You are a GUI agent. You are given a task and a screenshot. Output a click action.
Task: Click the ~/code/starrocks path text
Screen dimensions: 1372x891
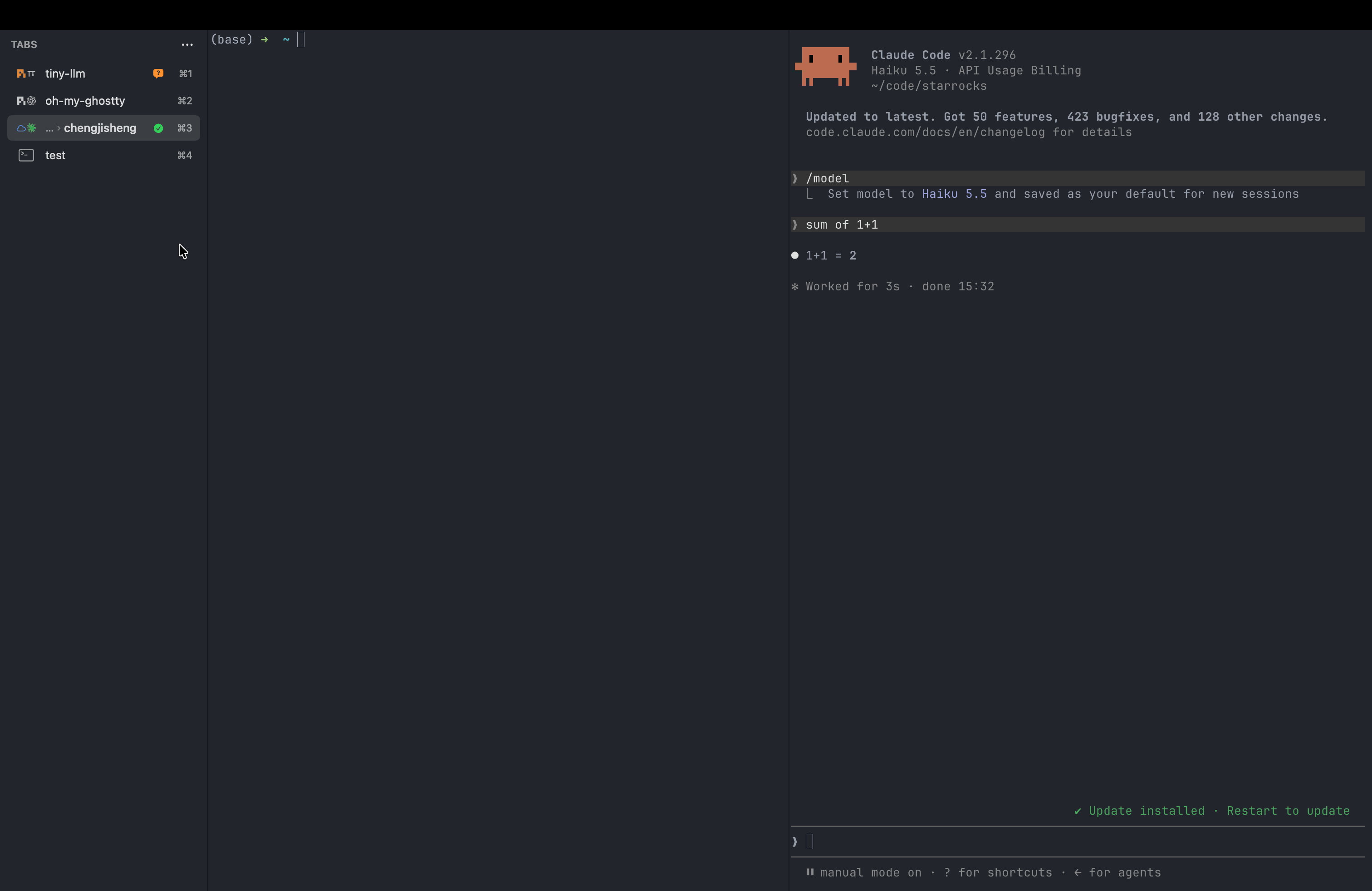click(929, 86)
